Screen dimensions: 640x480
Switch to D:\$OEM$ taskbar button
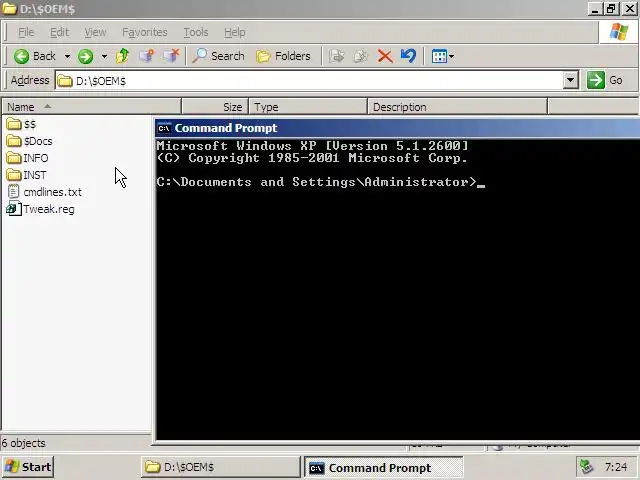(x=221, y=467)
